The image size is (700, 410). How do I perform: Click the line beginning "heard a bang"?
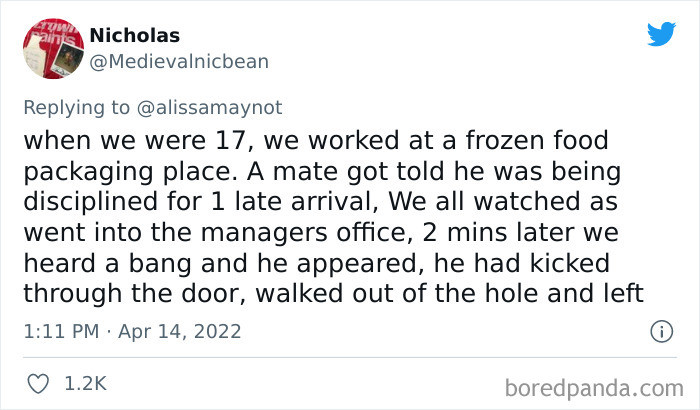(x=317, y=263)
